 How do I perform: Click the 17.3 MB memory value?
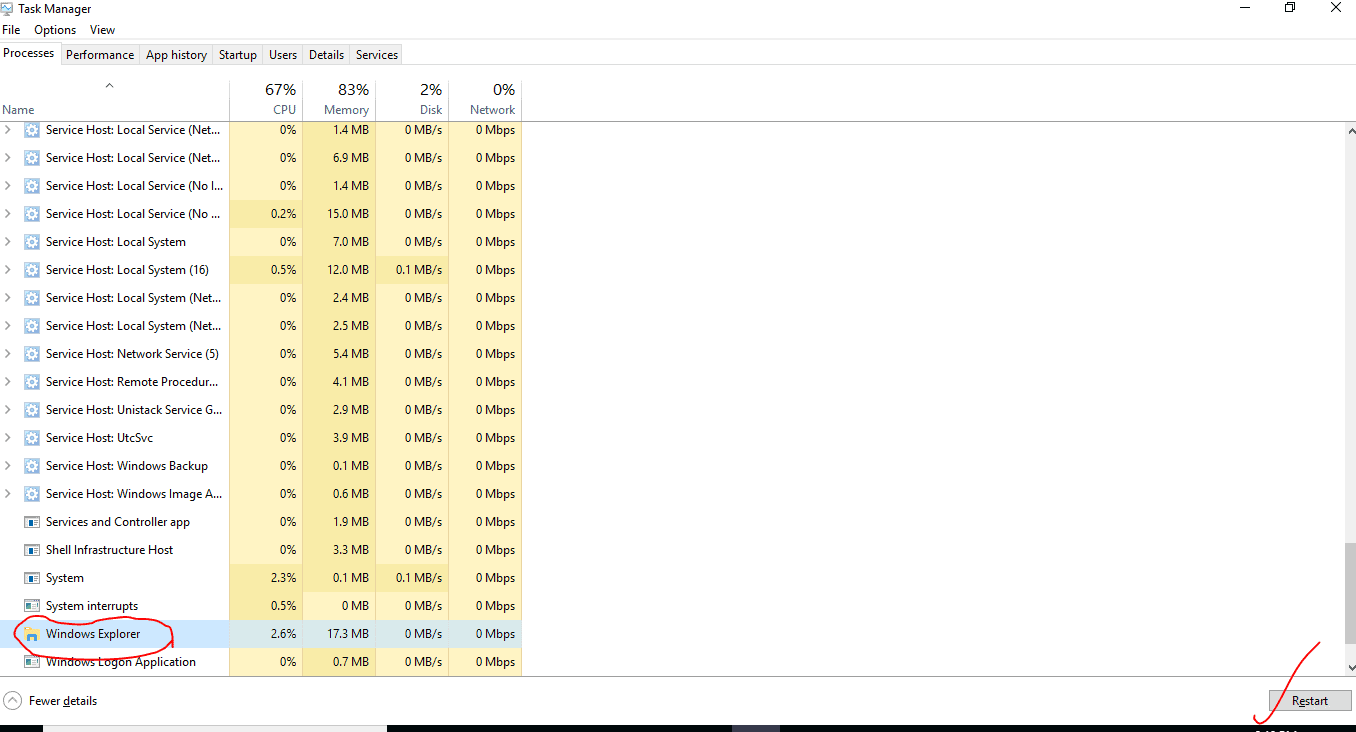(346, 634)
